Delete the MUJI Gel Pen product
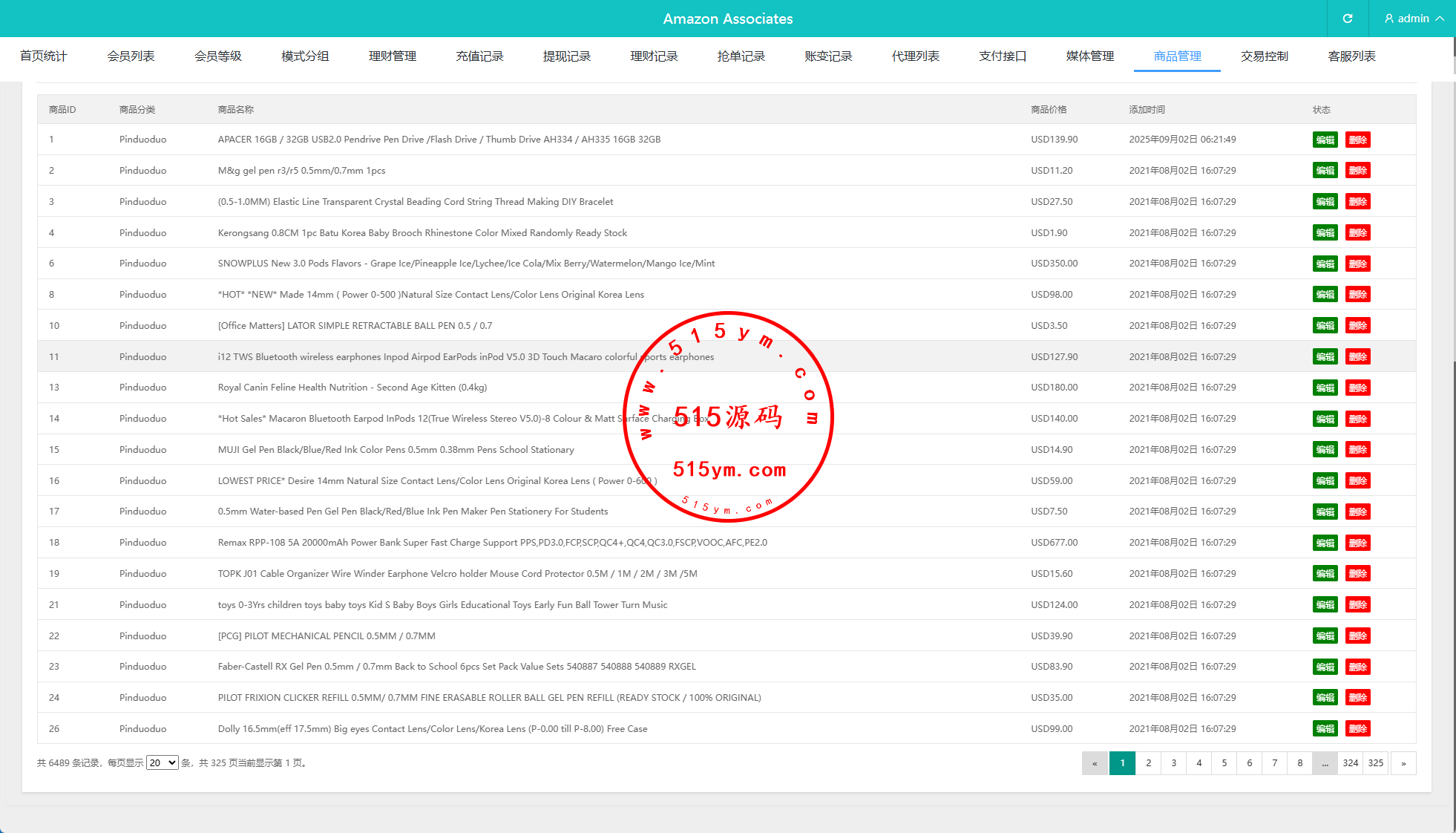 (1357, 450)
